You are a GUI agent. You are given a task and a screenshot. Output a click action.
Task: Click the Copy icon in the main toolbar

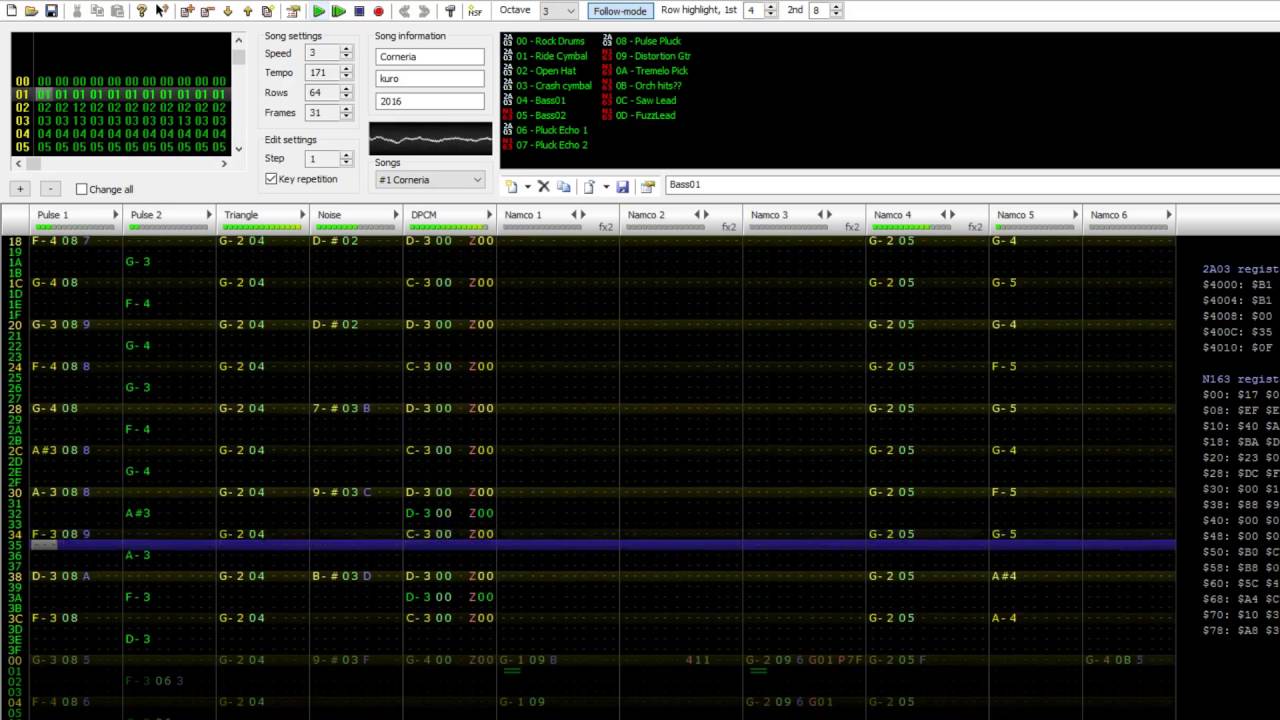(x=97, y=11)
